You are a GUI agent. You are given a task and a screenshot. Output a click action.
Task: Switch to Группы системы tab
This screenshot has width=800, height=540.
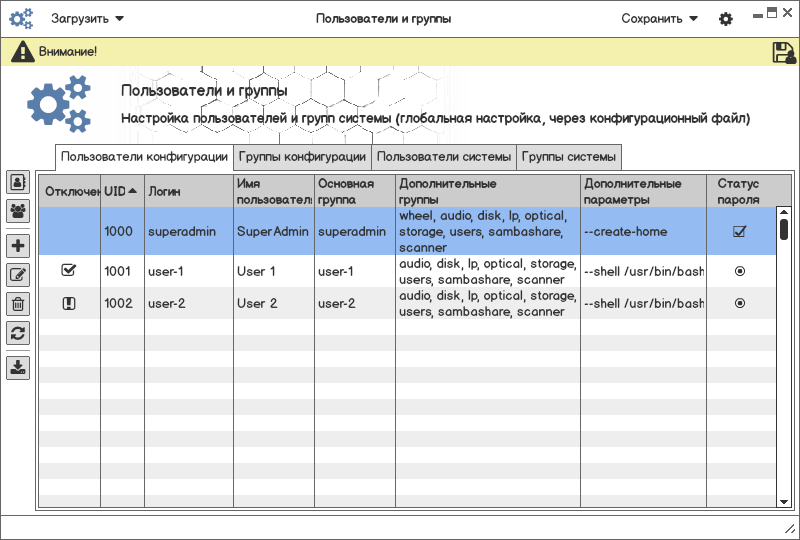(569, 157)
